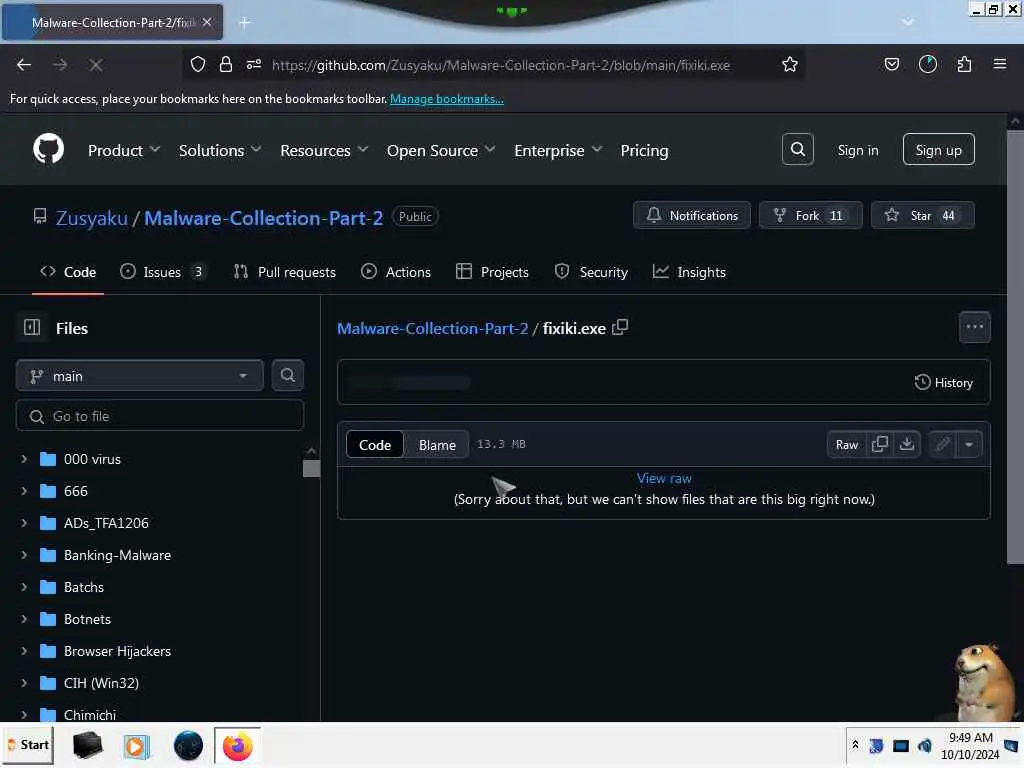Expand the 000 virus folder
The width and height of the screenshot is (1024, 768).
tap(24, 458)
